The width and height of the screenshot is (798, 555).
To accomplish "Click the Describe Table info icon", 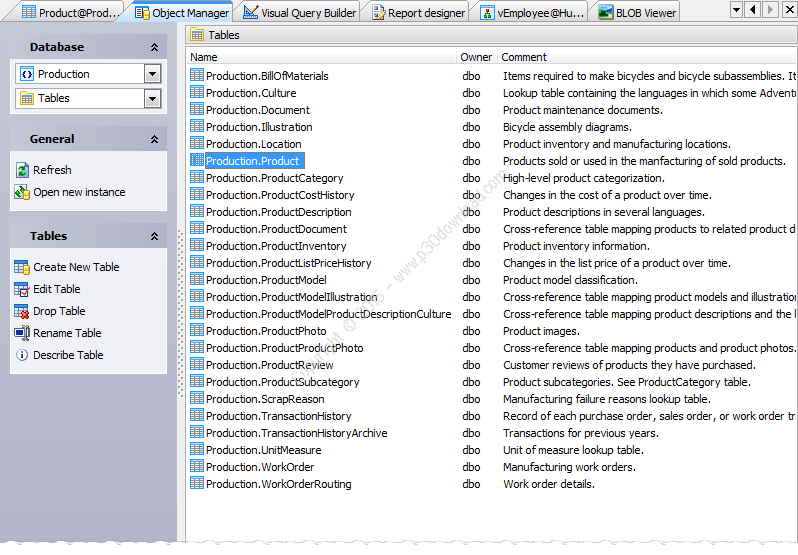I will click(x=22, y=355).
